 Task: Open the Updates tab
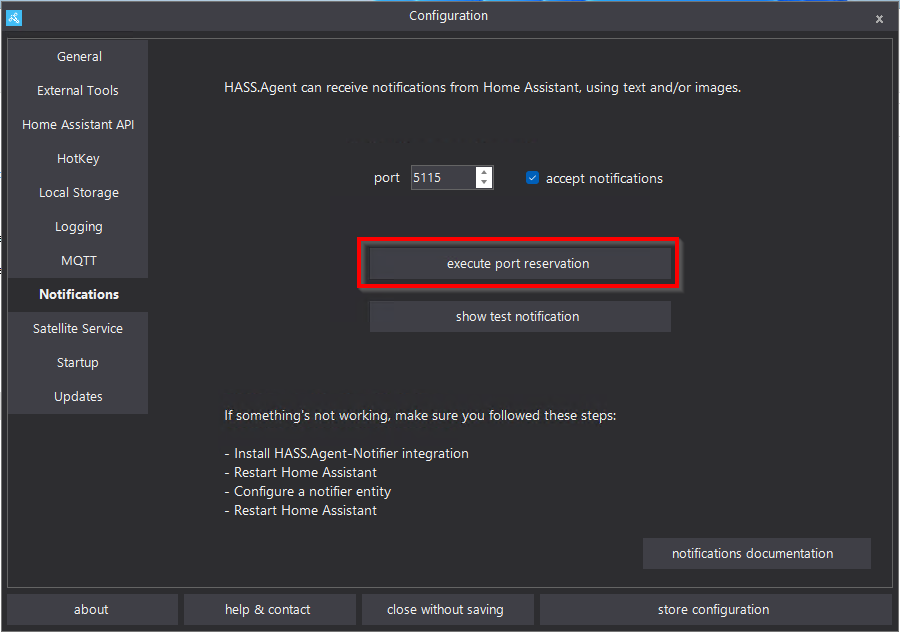tap(79, 397)
